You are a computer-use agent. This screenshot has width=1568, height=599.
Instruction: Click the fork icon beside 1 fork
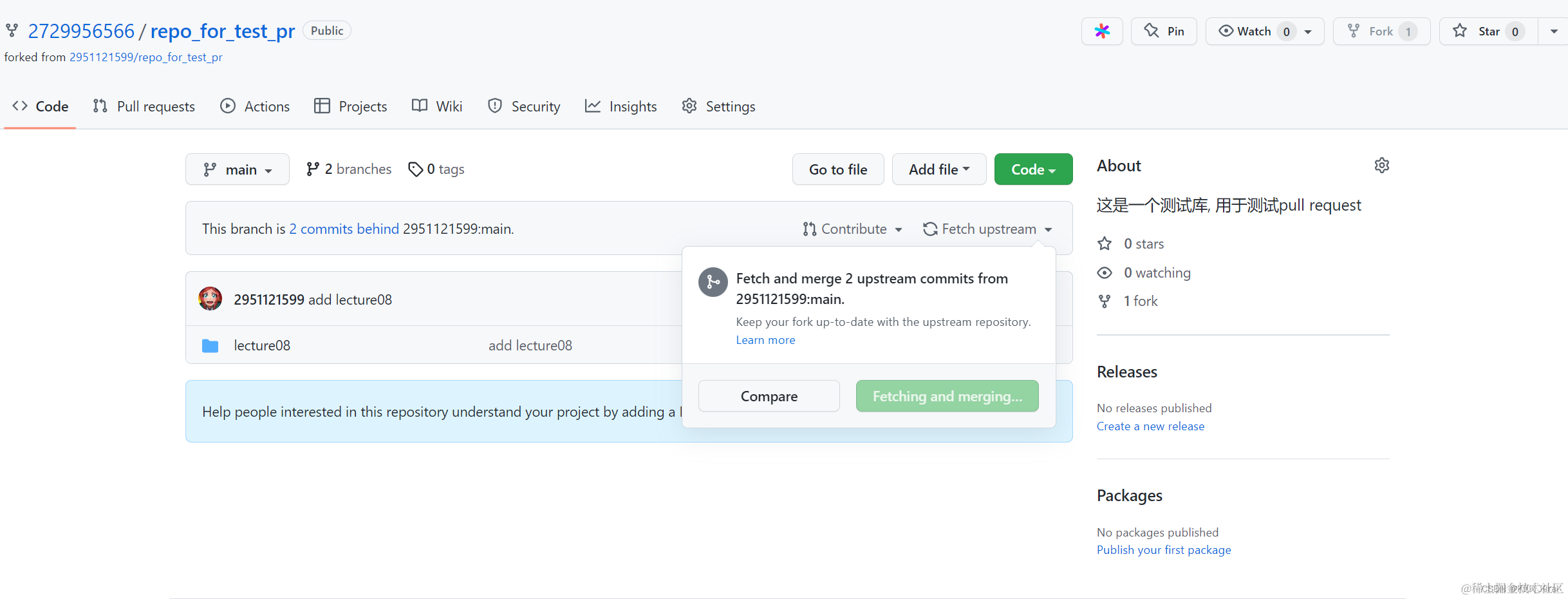pyautogui.click(x=1105, y=301)
